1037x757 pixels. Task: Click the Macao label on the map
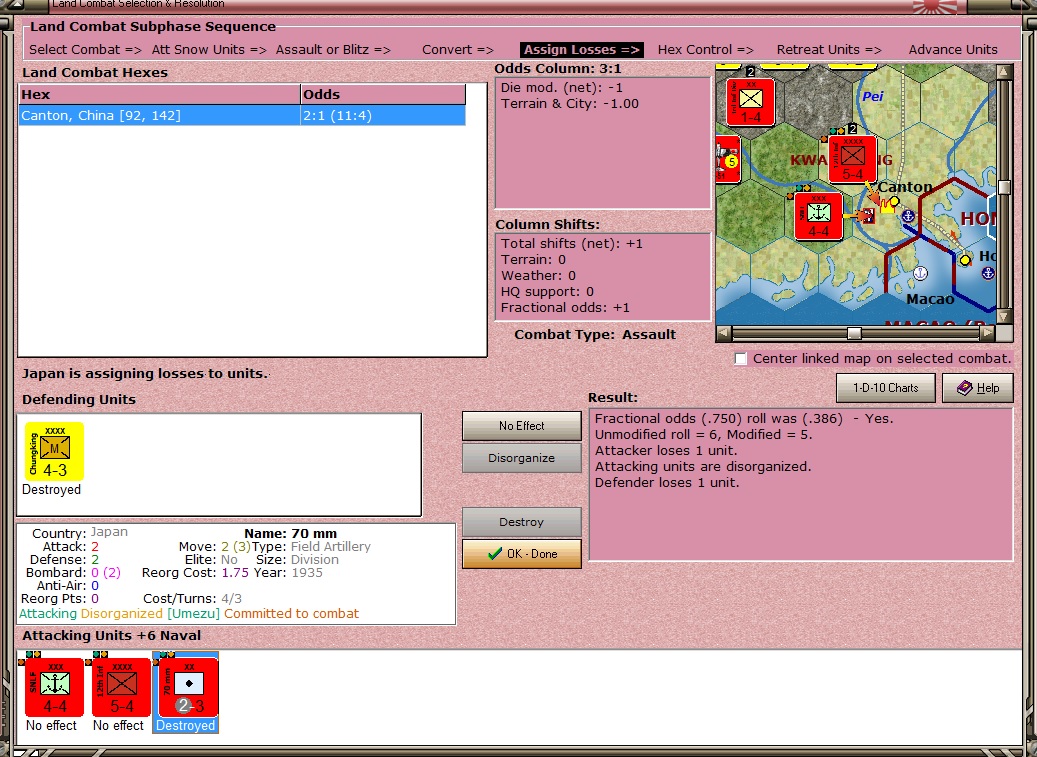pyautogui.click(x=930, y=299)
